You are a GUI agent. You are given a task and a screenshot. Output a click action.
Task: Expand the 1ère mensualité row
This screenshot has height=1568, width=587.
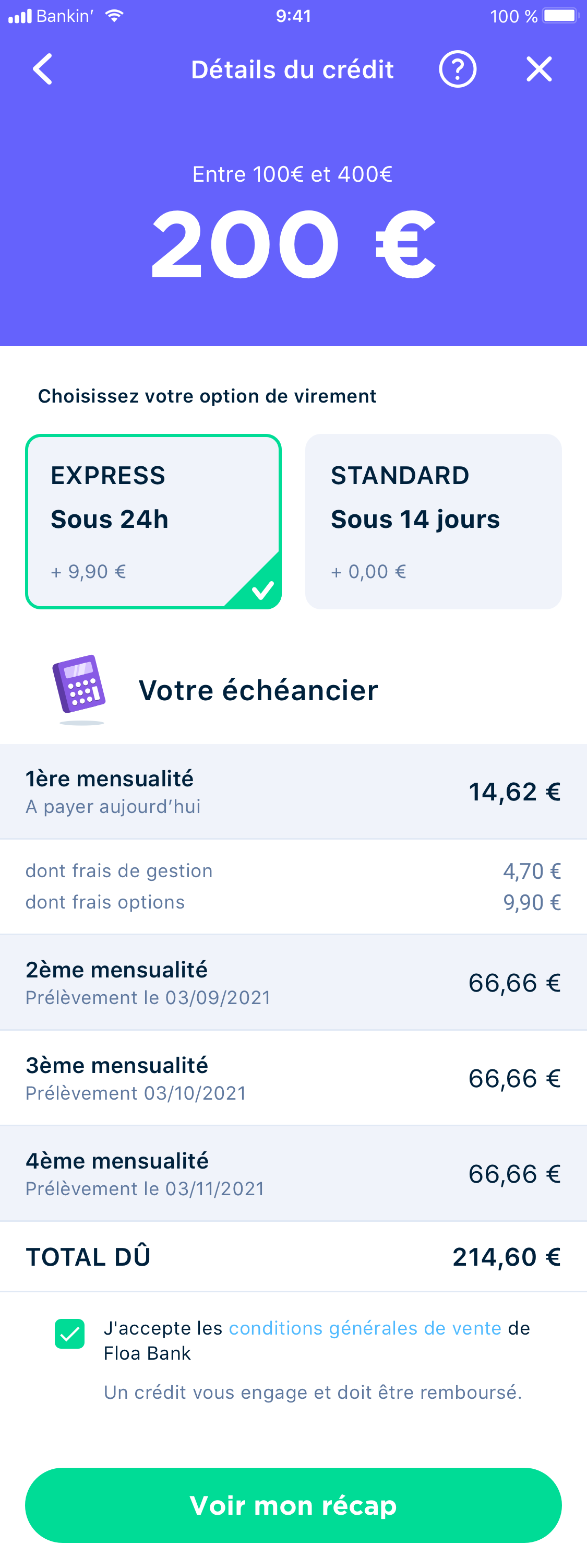click(x=293, y=791)
